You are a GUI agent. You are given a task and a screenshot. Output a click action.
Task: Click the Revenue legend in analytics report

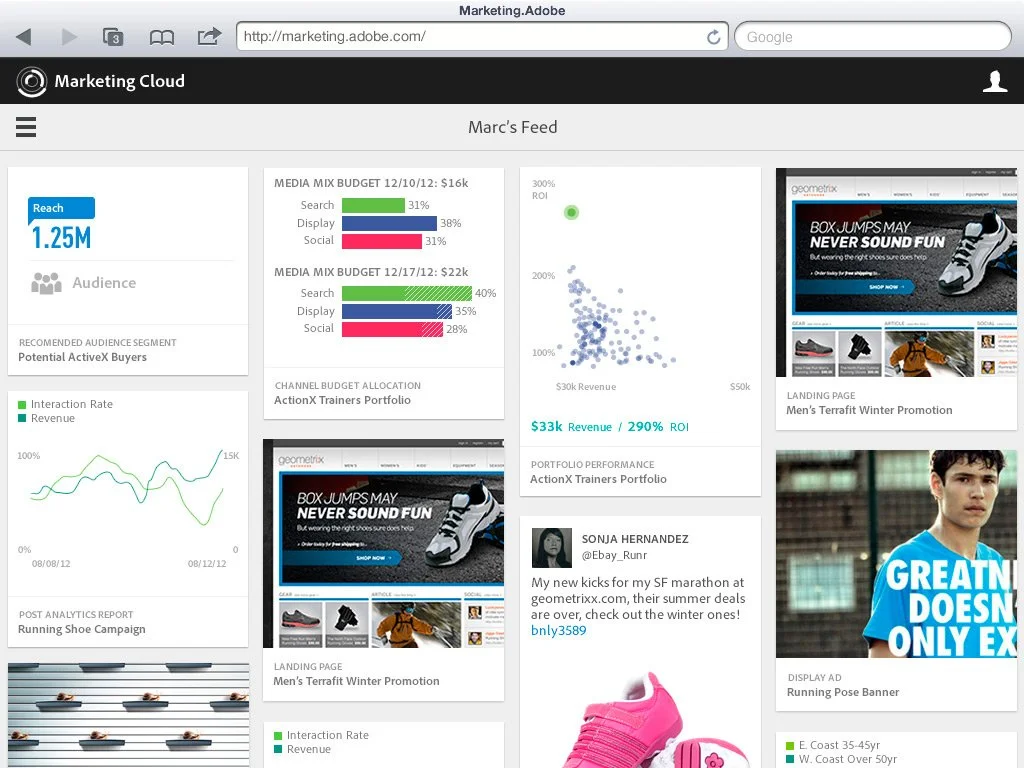click(46, 419)
